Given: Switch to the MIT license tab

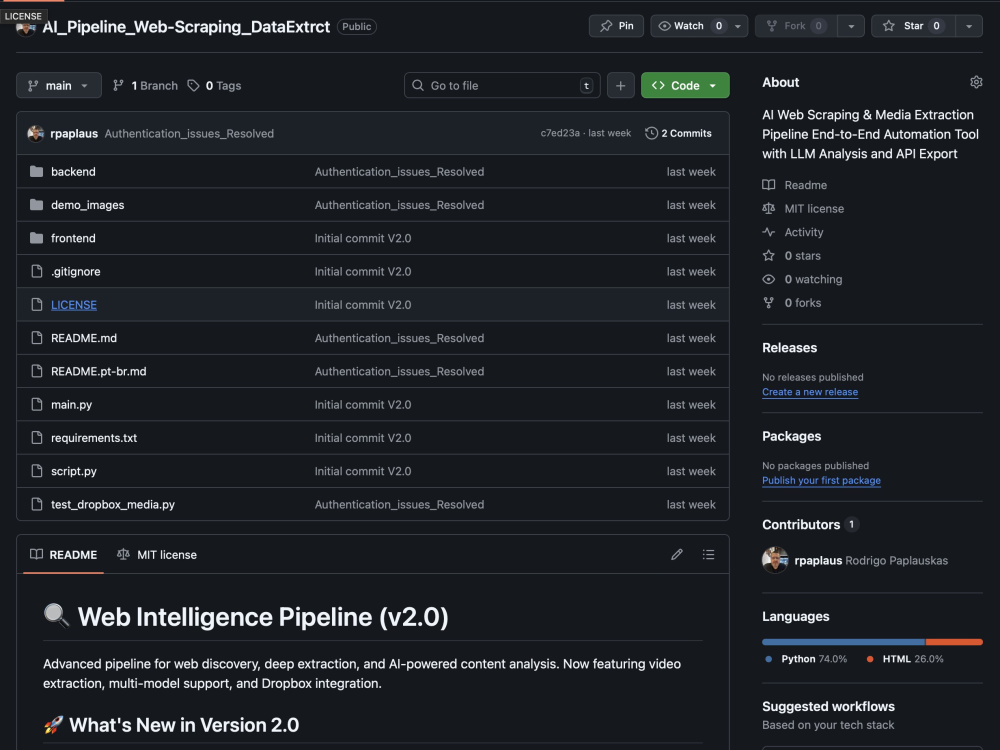Looking at the screenshot, I should tap(157, 555).
